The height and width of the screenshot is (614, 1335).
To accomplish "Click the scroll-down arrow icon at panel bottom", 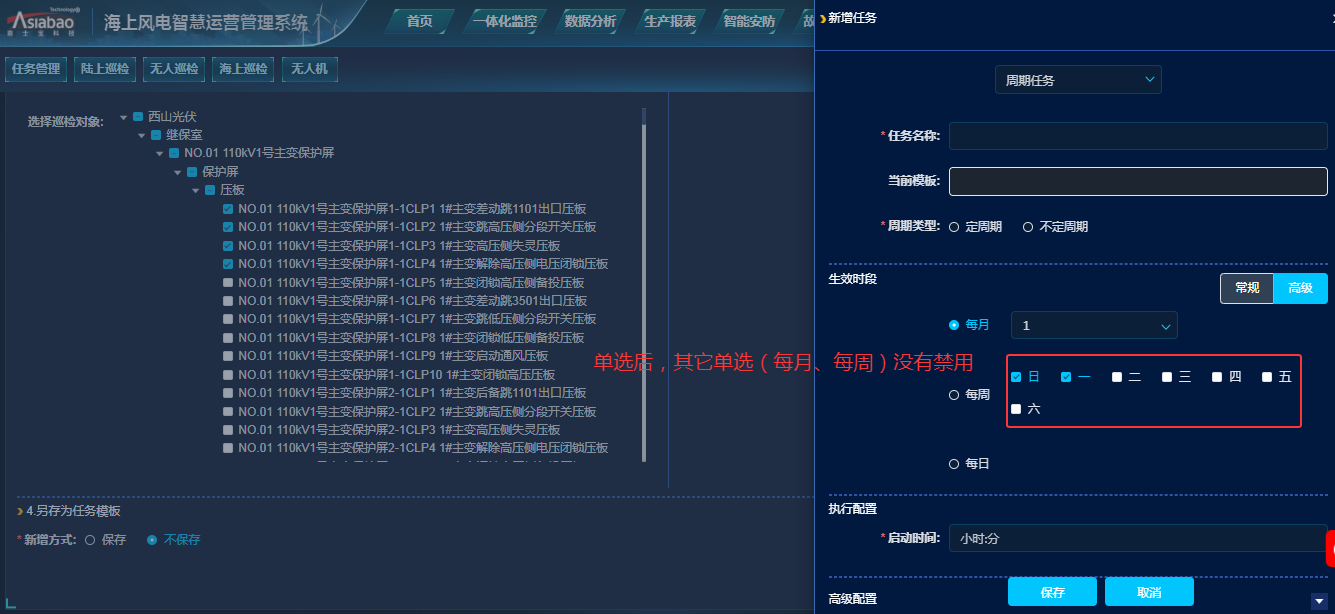I will click(1318, 600).
